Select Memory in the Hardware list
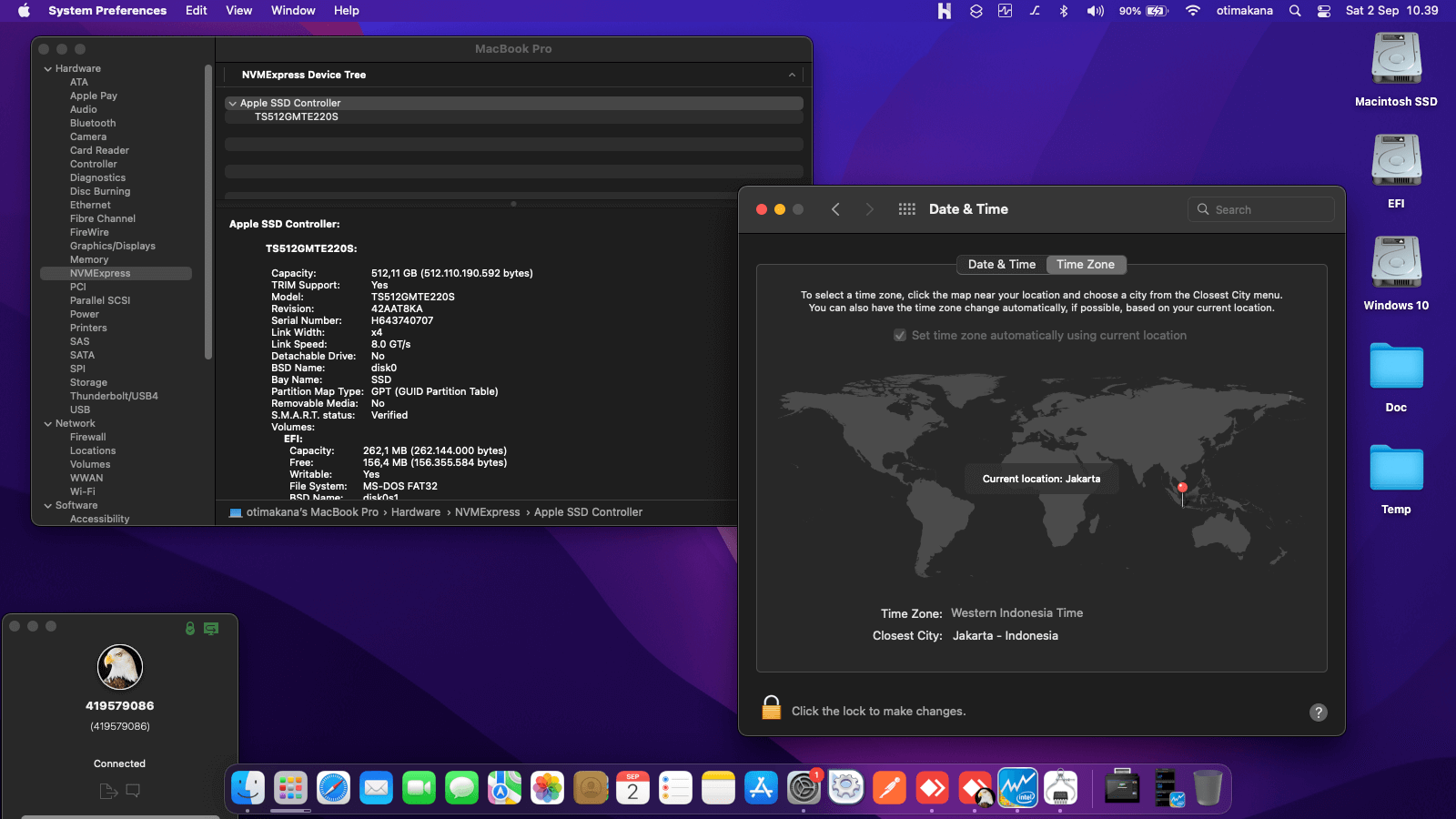Screen dimensions: 1456x819 (x=89, y=260)
